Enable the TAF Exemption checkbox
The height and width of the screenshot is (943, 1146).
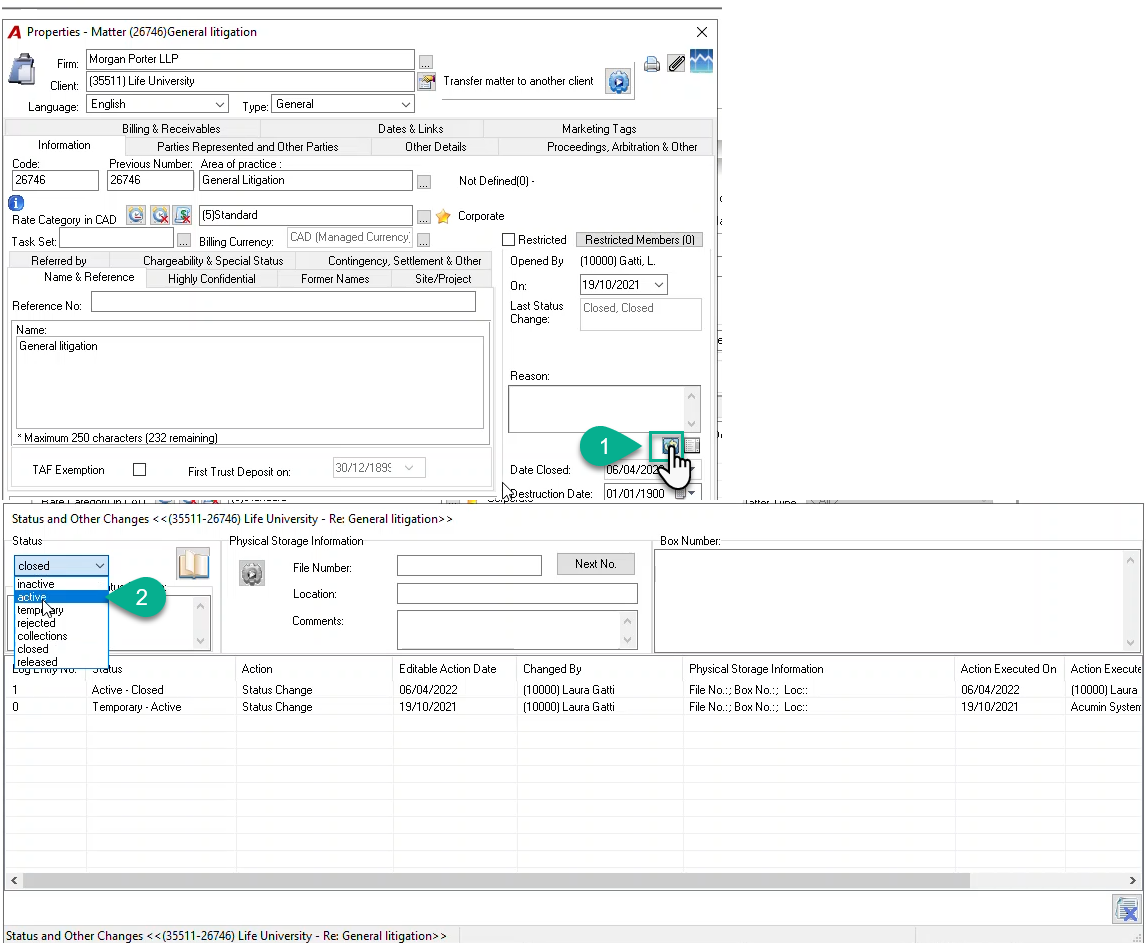pyautogui.click(x=140, y=469)
